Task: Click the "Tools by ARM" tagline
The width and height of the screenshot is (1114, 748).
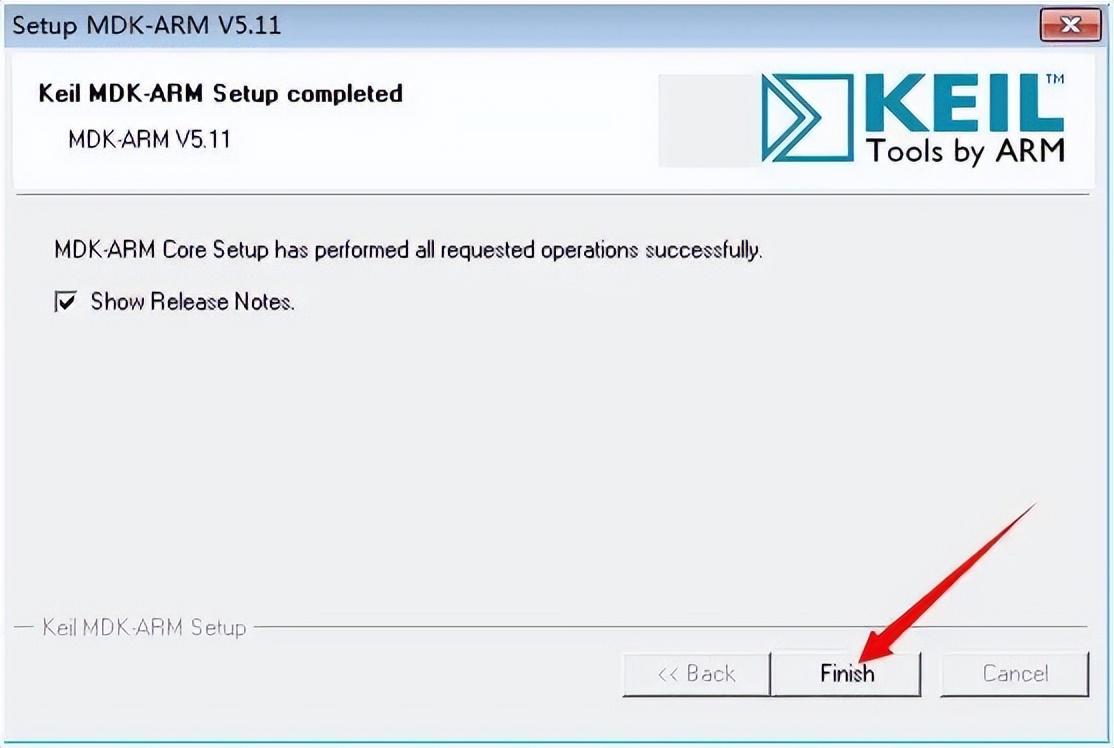Action: tap(965, 151)
